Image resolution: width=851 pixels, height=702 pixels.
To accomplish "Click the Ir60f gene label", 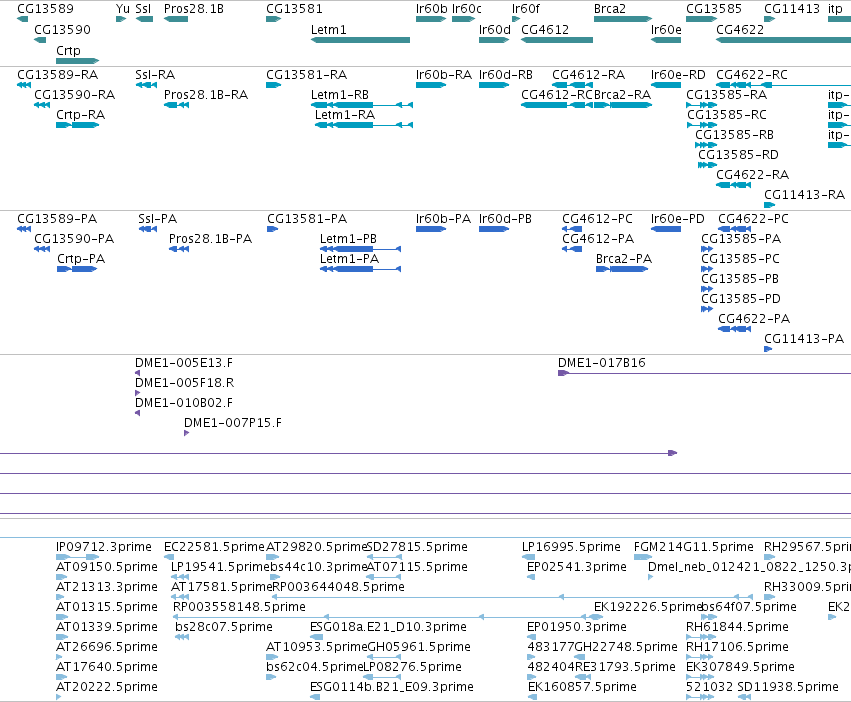I will point(526,9).
